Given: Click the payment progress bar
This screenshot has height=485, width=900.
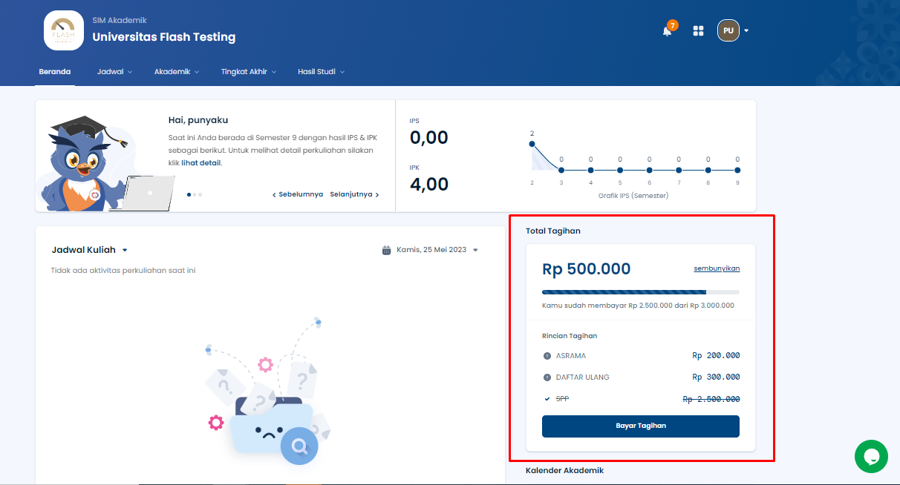Looking at the screenshot, I should [640, 292].
